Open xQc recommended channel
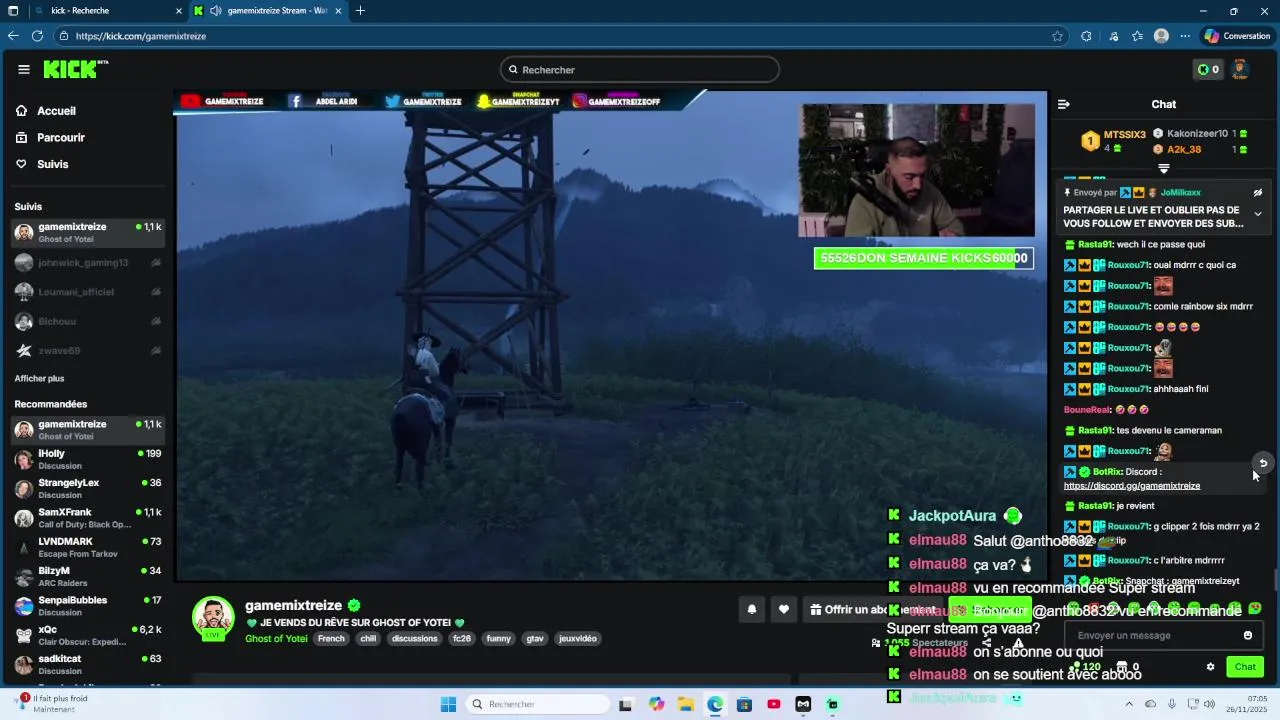This screenshot has width=1280, height=720. 88,636
